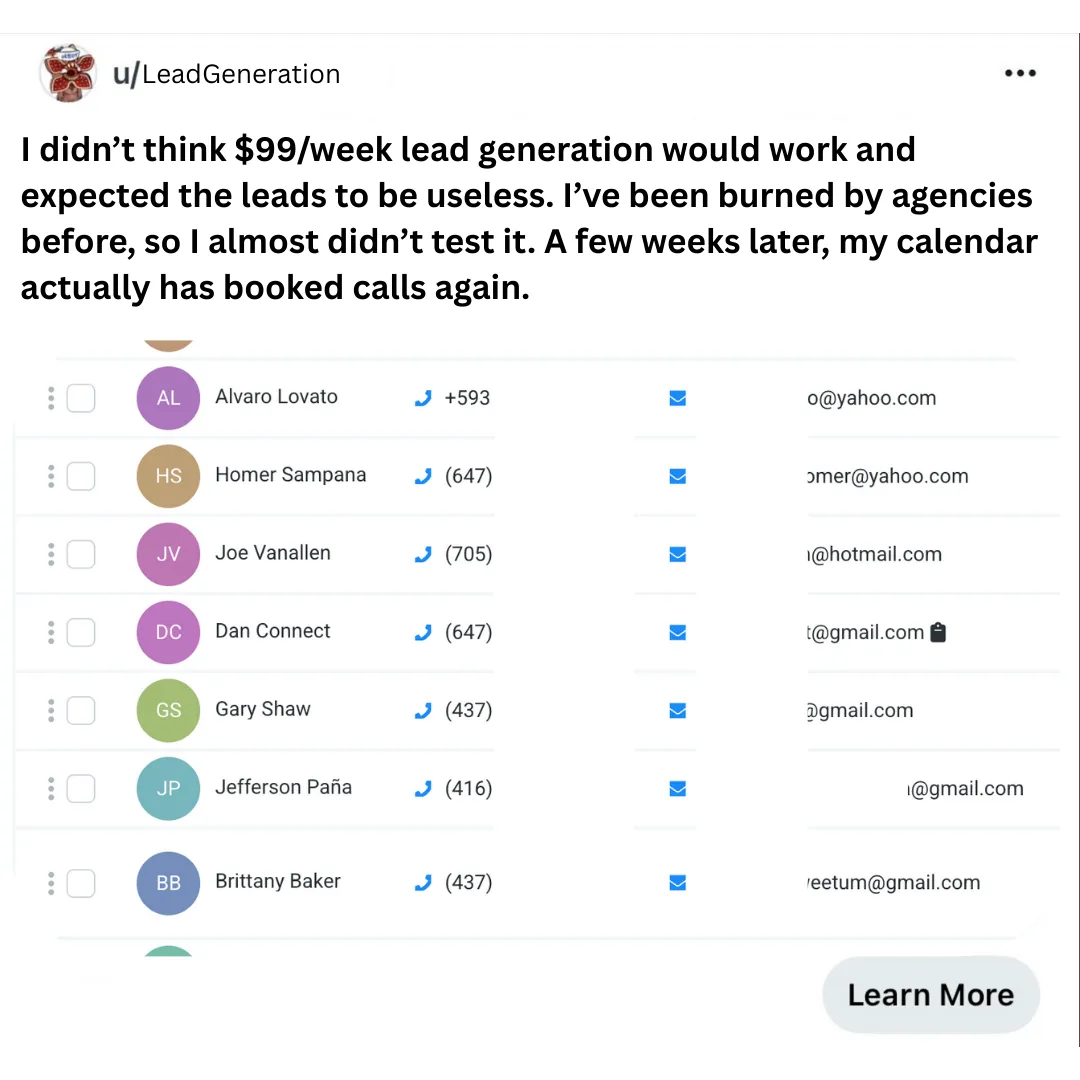Click the phone icon for Gary Shaw
This screenshot has height=1080, width=1080.
tap(422, 711)
